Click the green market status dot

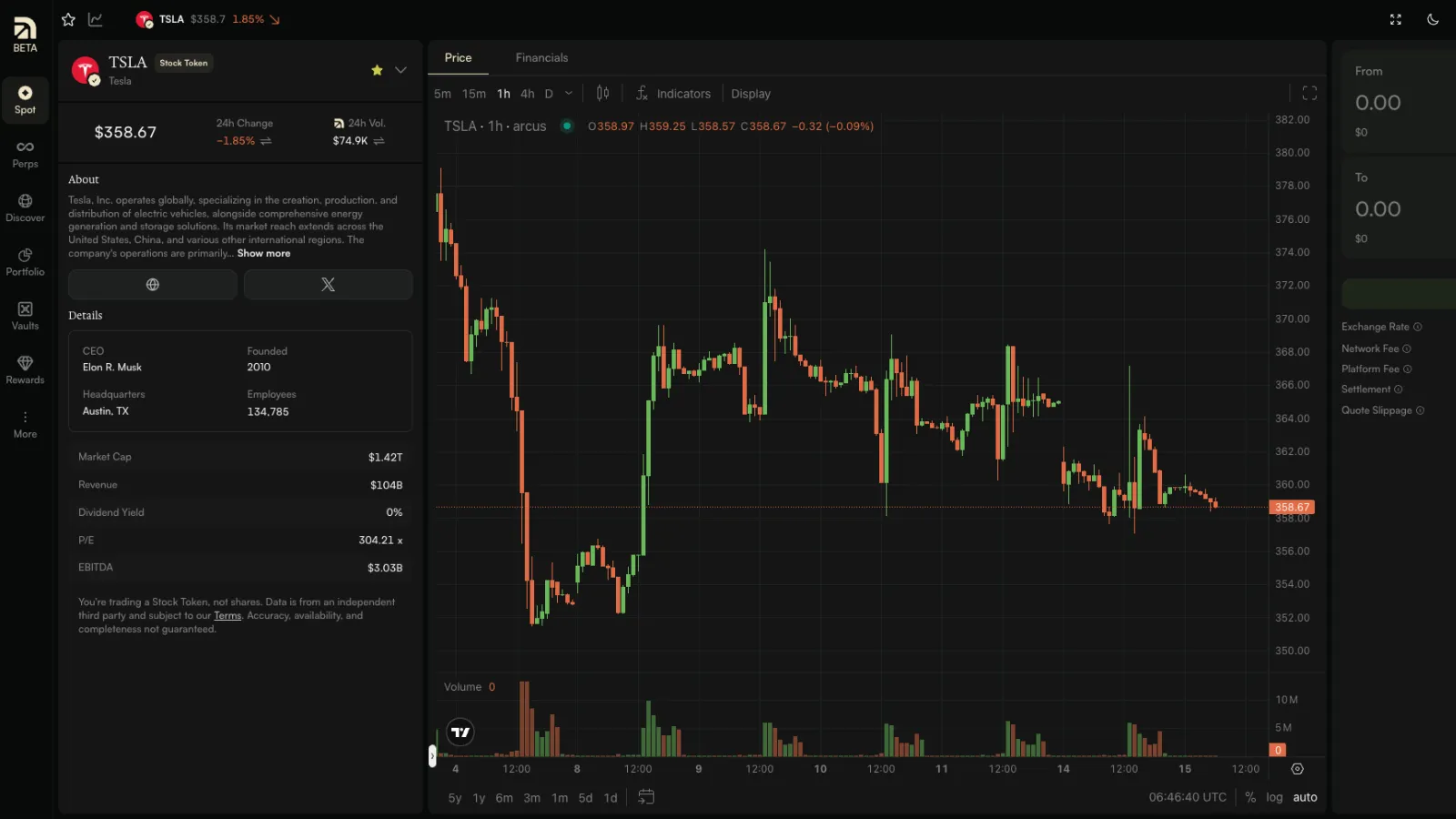(567, 126)
